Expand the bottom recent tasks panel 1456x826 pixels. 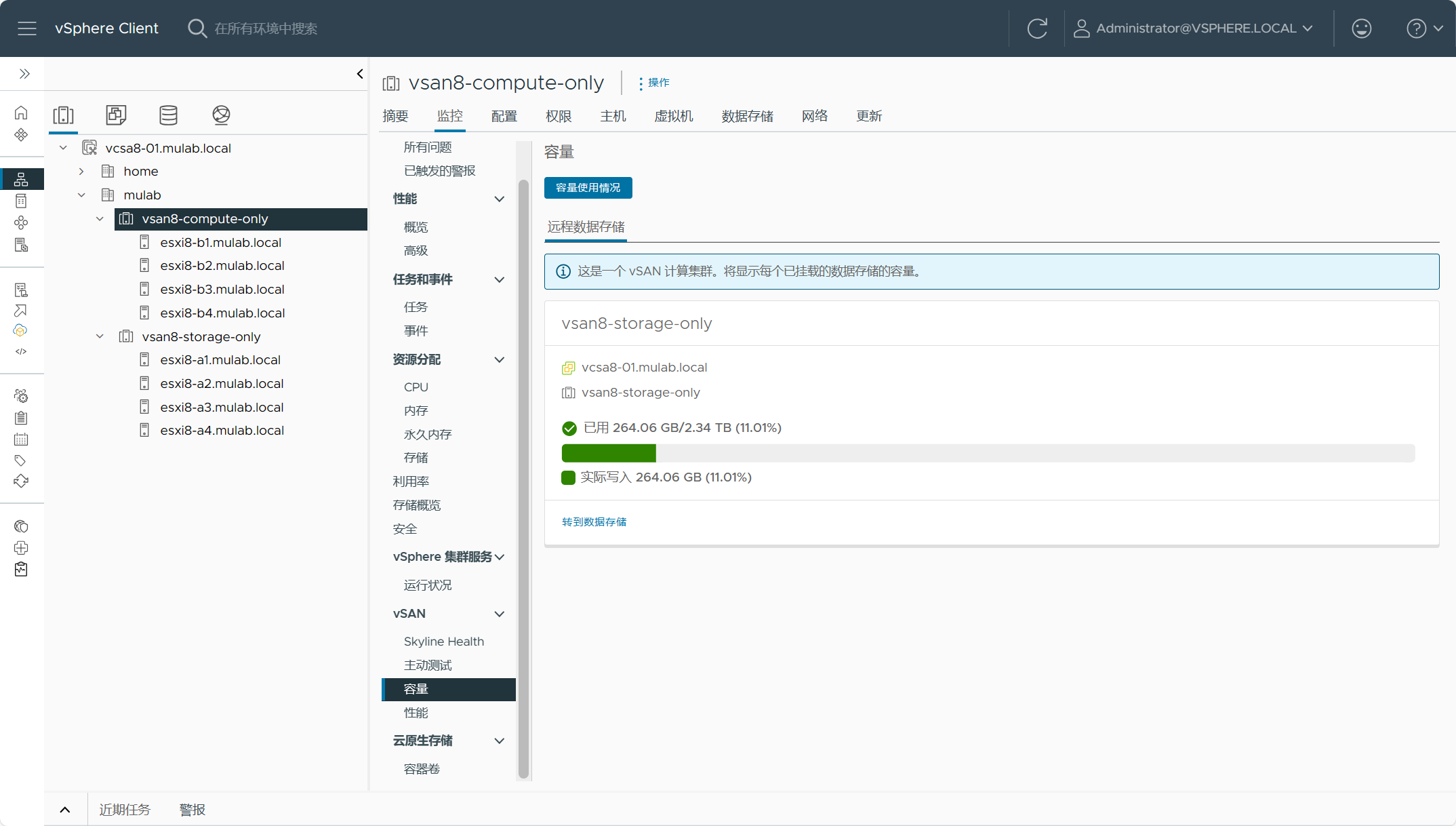click(x=65, y=810)
